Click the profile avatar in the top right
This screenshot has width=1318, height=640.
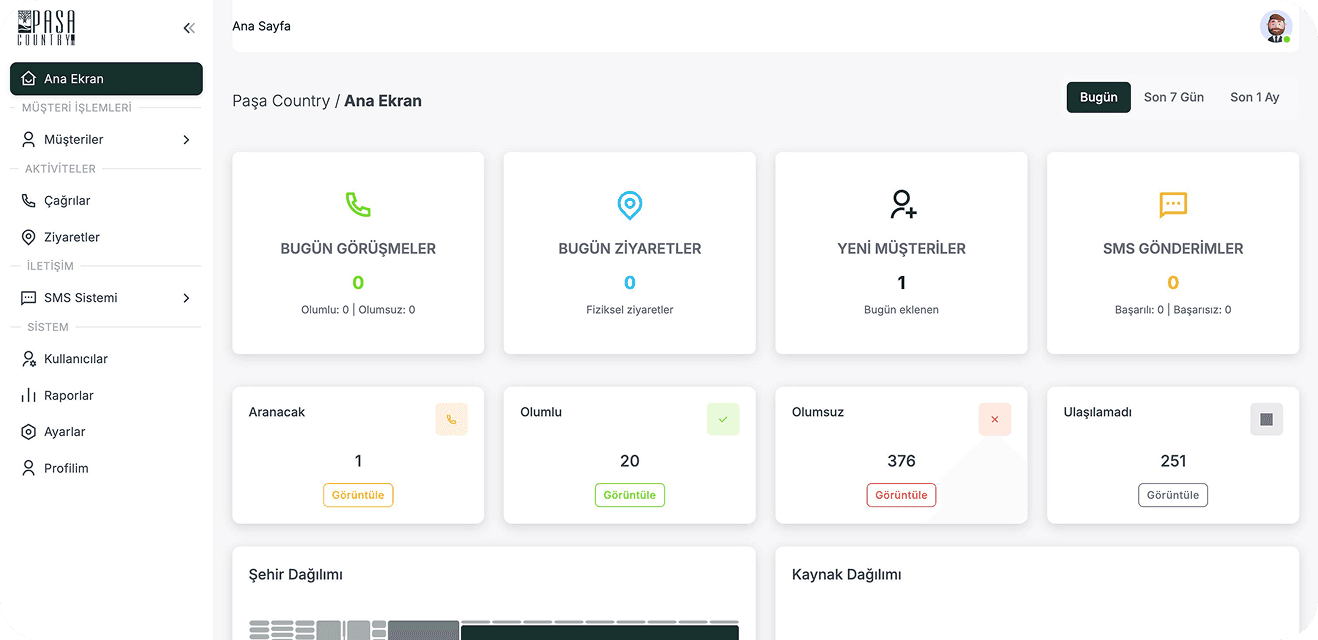point(1275,26)
